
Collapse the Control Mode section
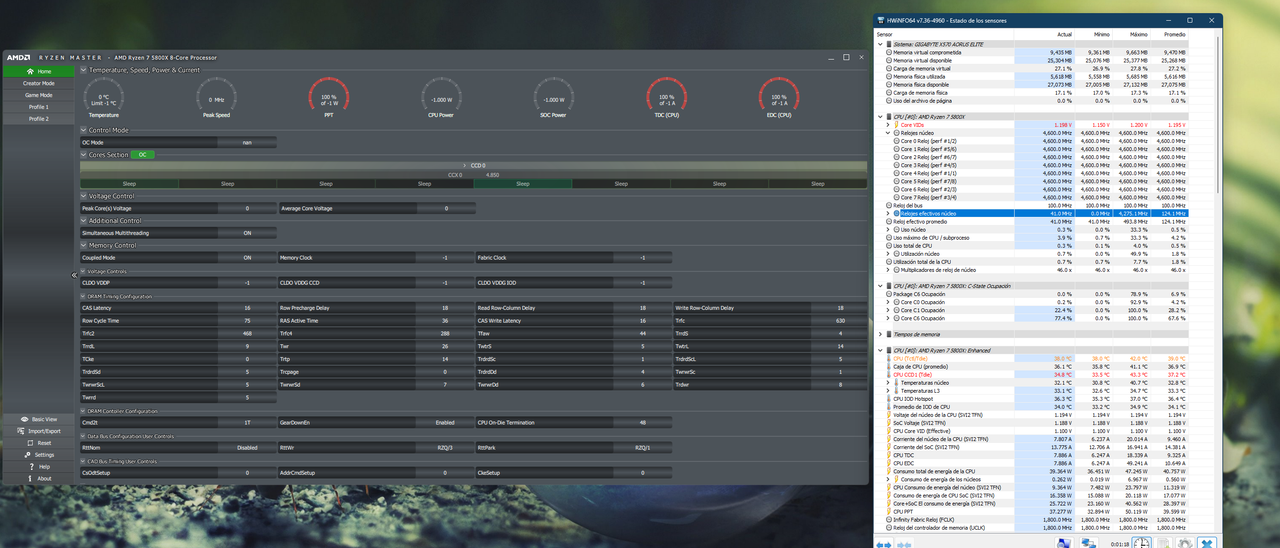(84, 130)
